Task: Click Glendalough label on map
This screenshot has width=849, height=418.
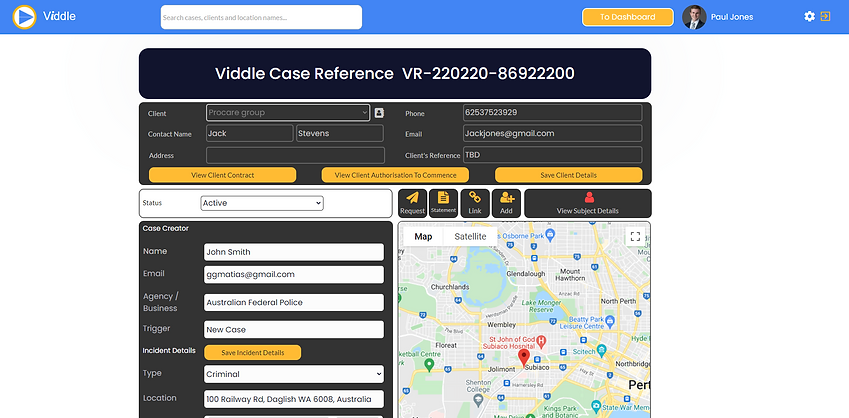Action: coord(525,274)
